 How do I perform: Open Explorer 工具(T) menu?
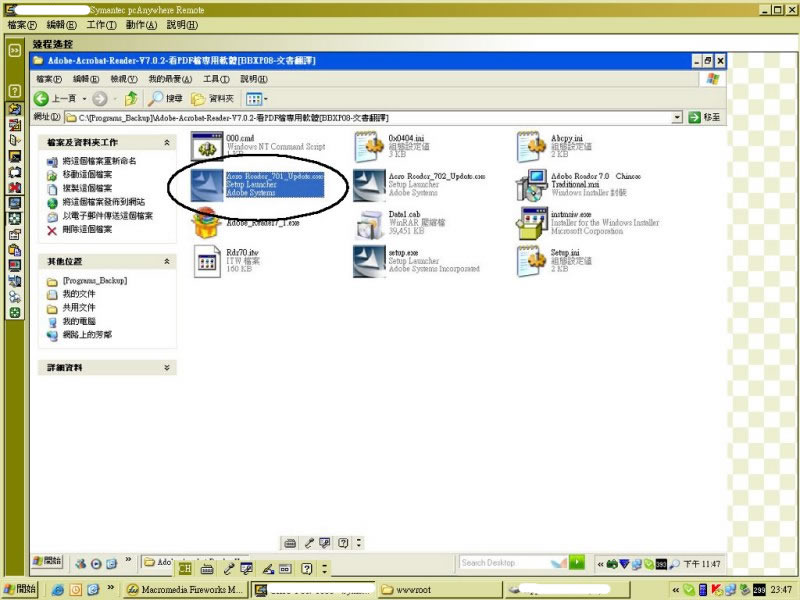(216, 79)
